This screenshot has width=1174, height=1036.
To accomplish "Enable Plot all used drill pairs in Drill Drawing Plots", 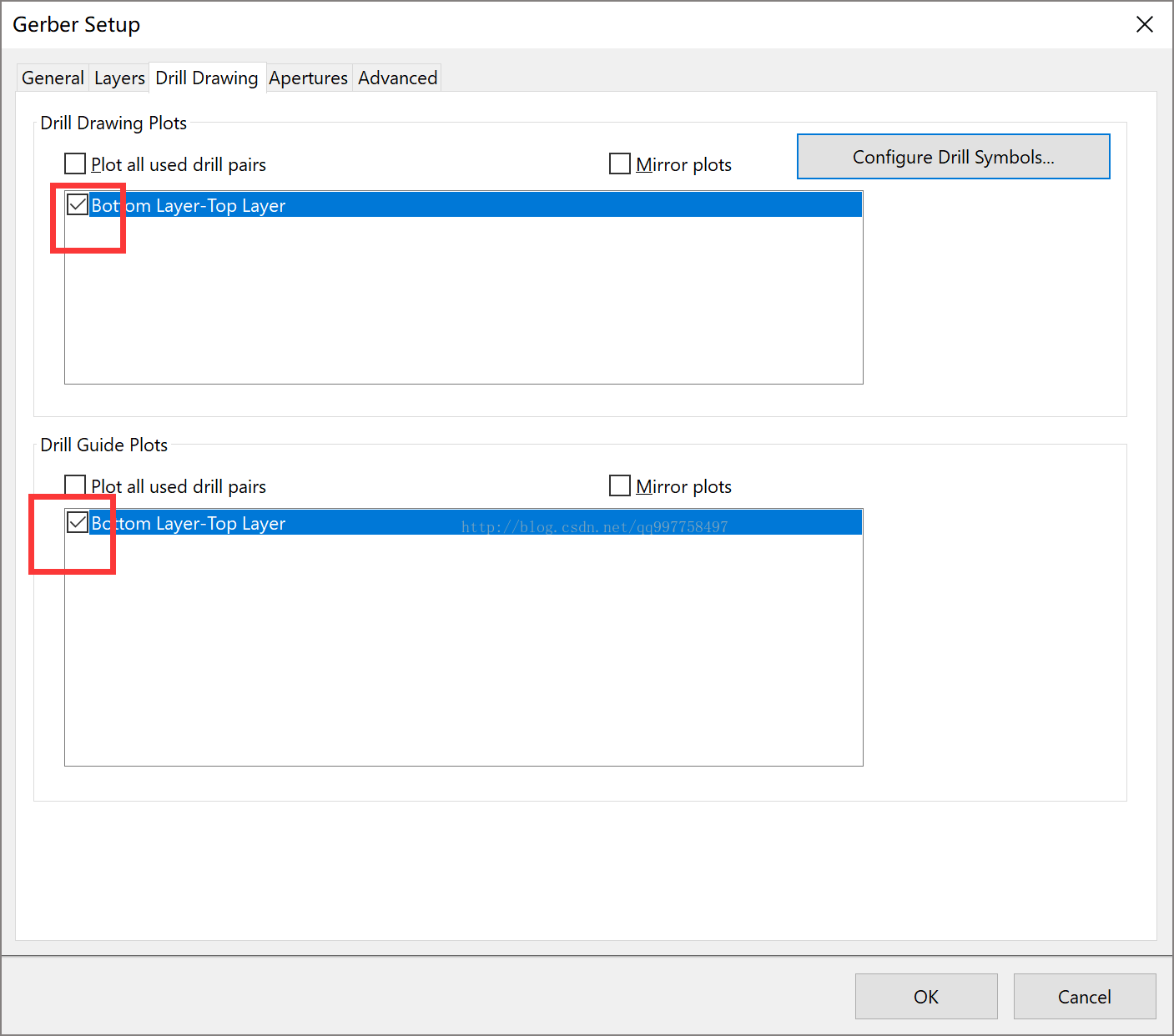I will pyautogui.click(x=75, y=163).
